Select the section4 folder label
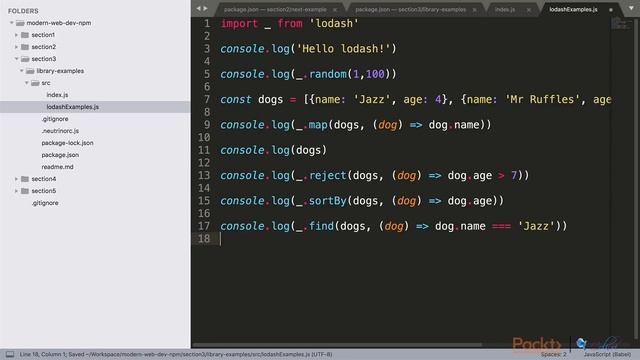This screenshot has width=640, height=360. 44,179
